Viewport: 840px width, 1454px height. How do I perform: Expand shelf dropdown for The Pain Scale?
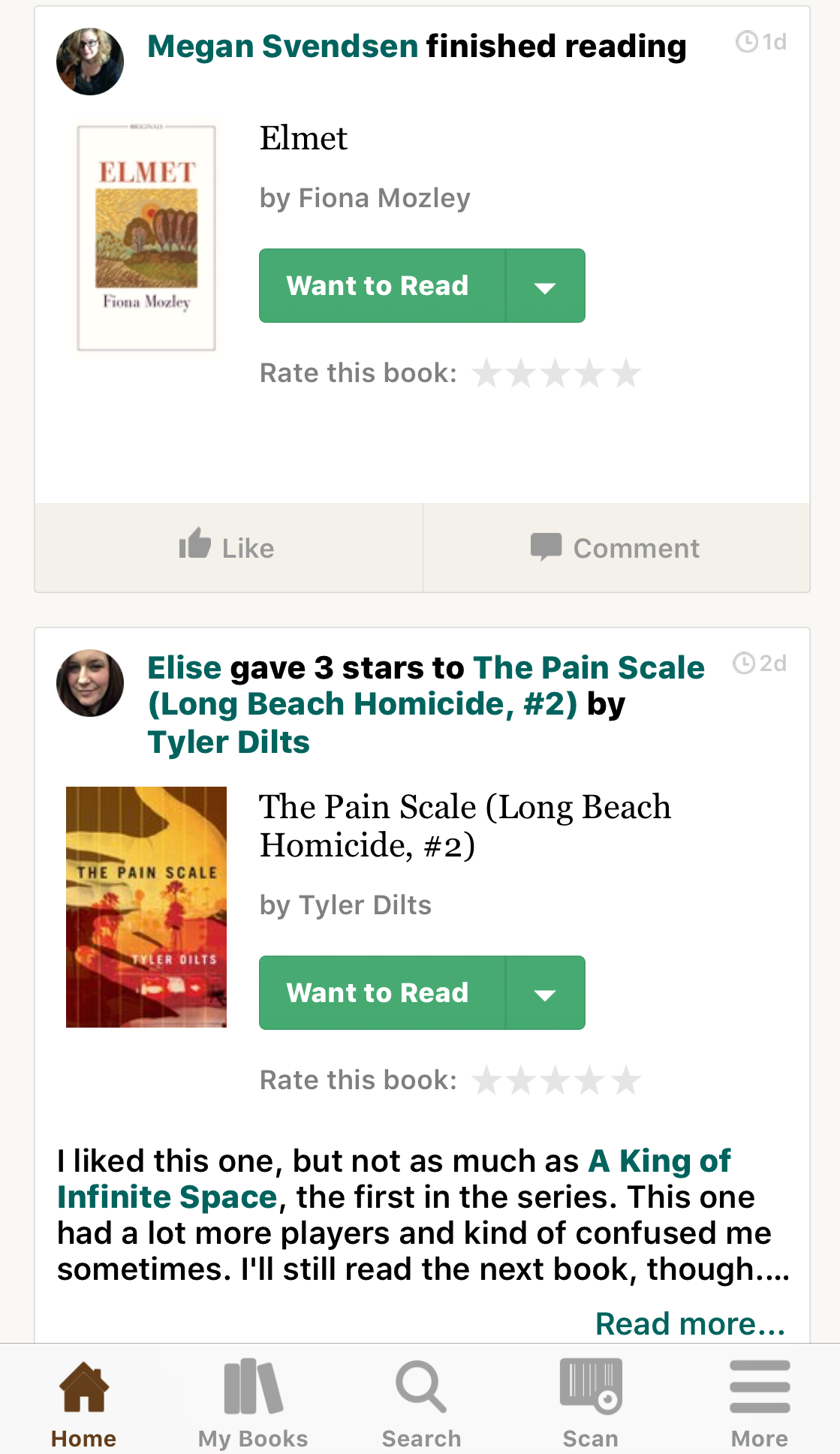[x=545, y=993]
